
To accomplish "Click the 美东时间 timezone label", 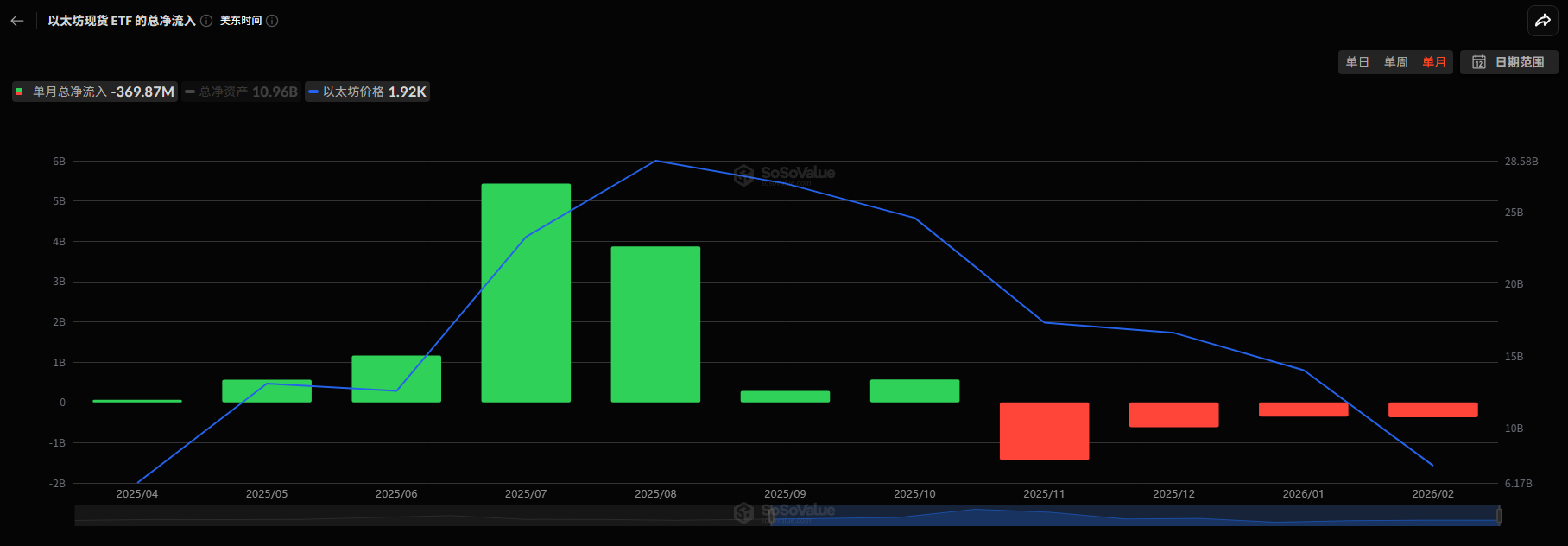I will point(241,21).
